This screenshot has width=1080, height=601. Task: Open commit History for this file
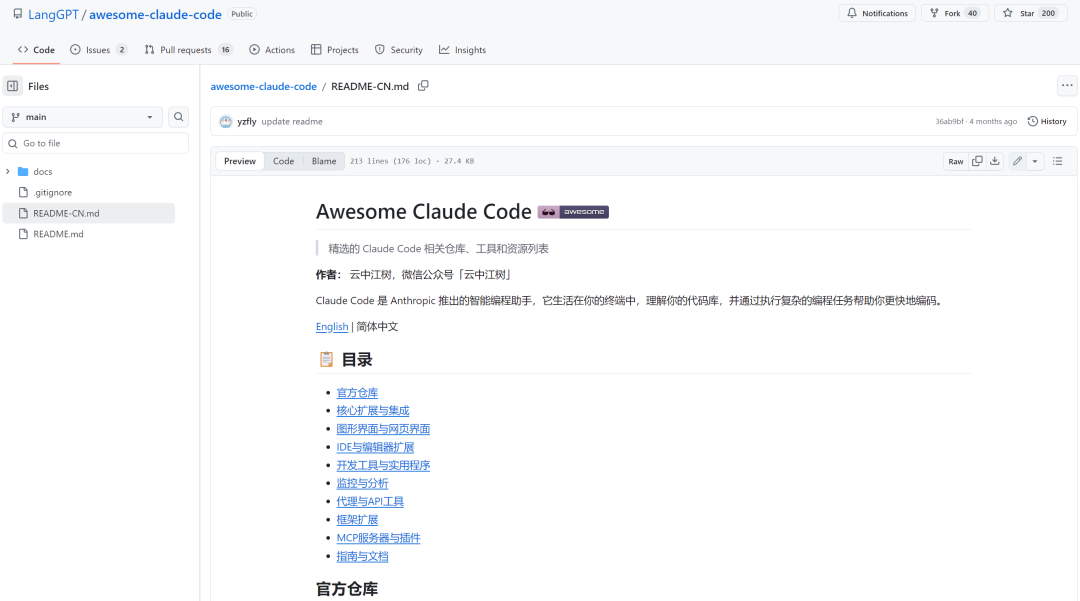point(1047,121)
